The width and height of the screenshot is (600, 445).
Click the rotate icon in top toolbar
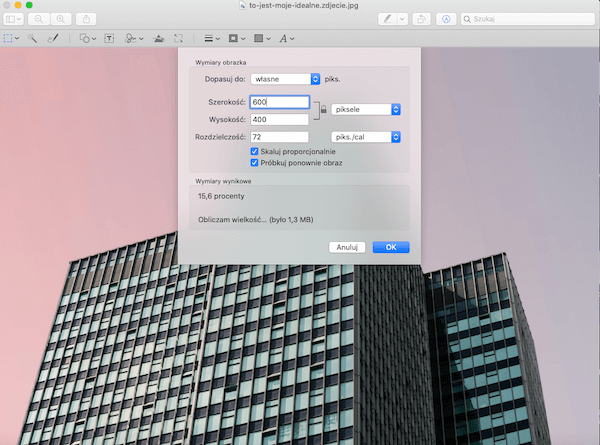click(x=423, y=18)
